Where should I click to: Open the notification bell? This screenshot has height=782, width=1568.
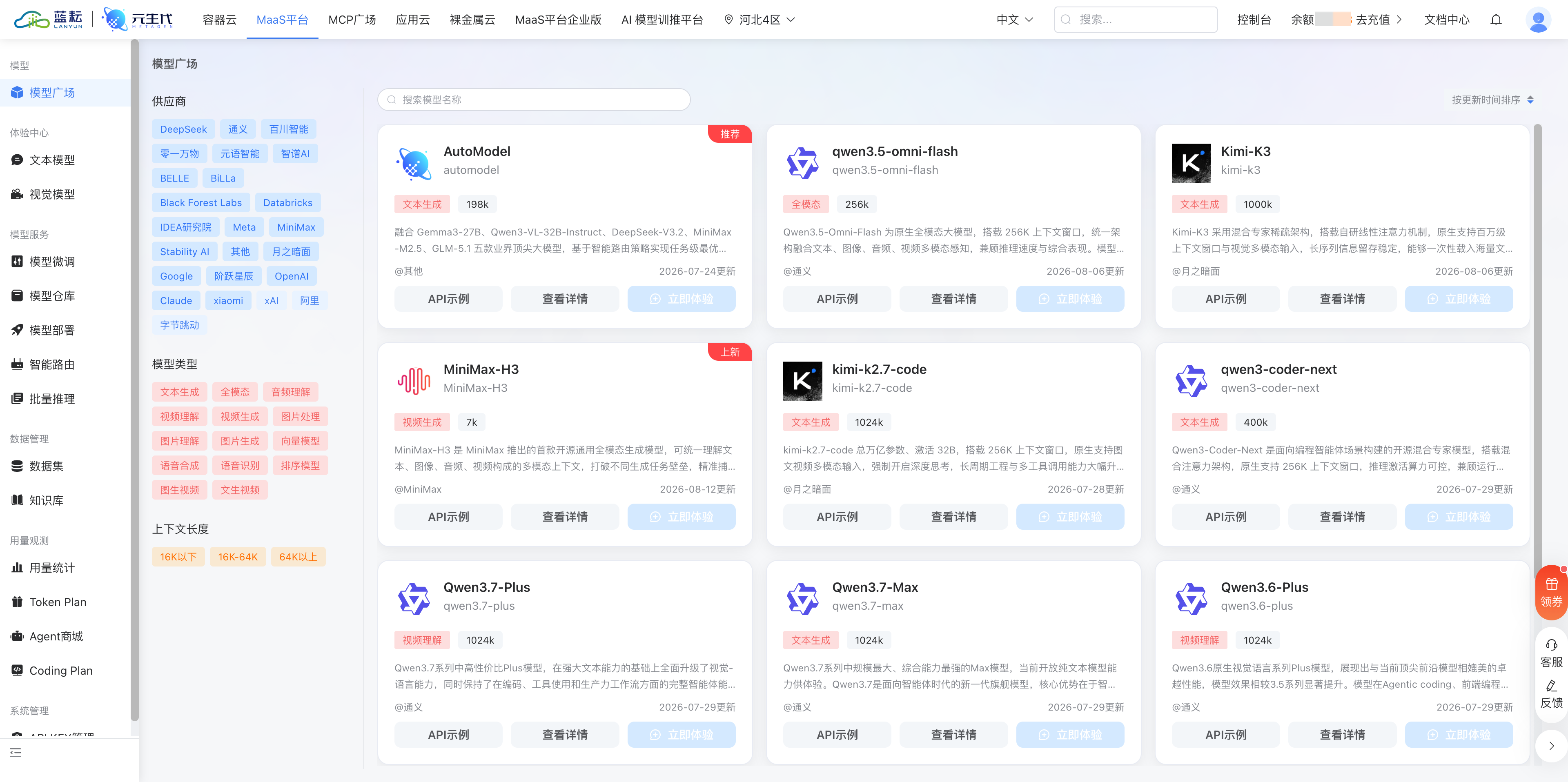coord(1496,20)
